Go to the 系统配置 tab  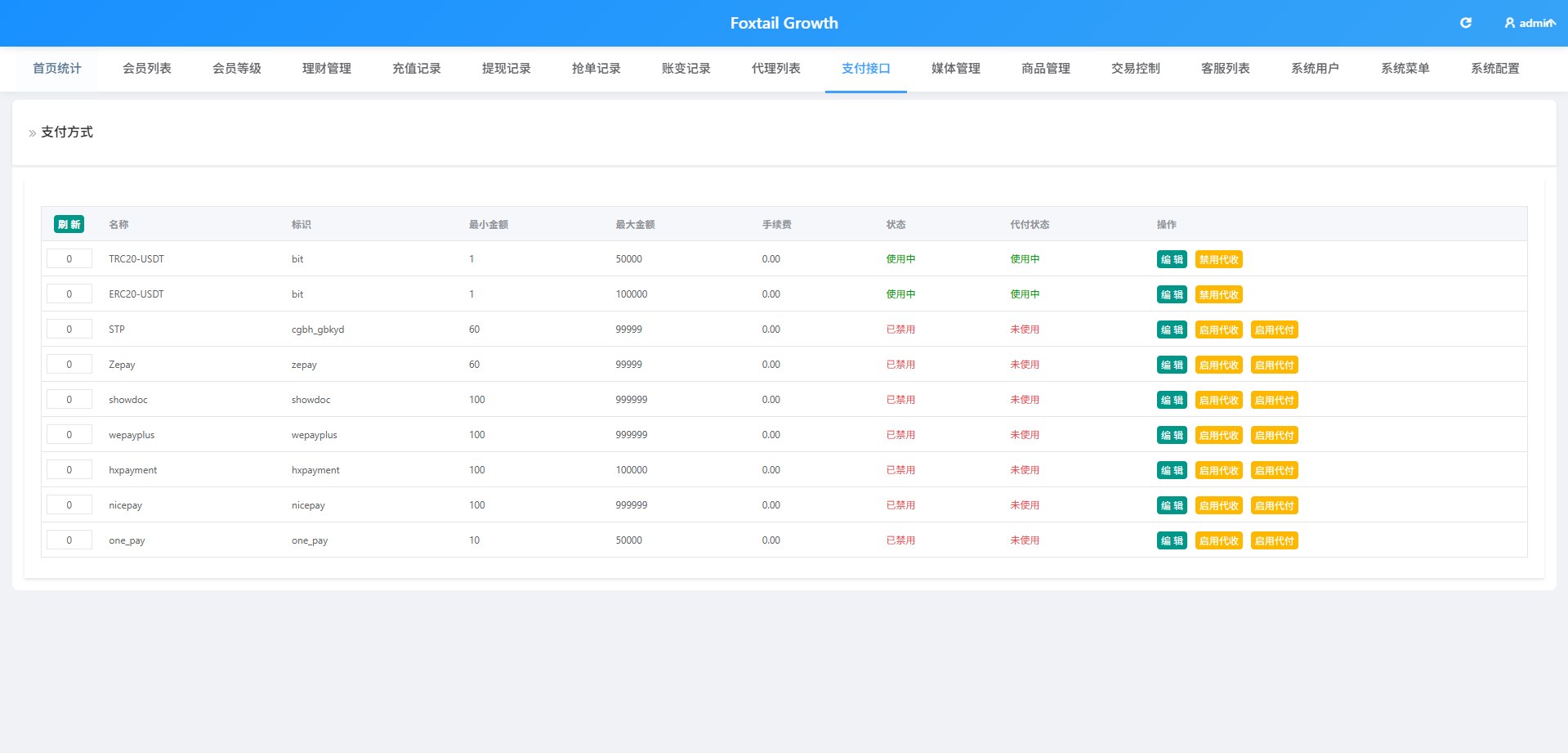(x=1495, y=69)
